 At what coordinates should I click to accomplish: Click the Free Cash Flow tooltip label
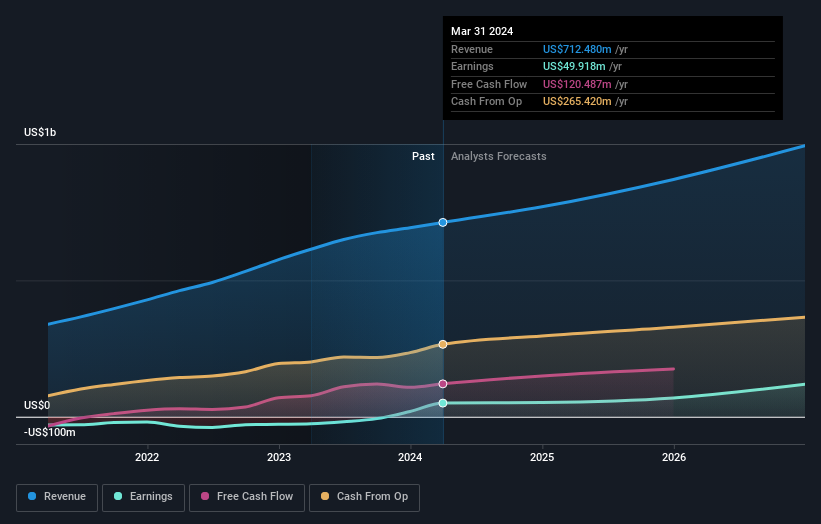(x=489, y=84)
